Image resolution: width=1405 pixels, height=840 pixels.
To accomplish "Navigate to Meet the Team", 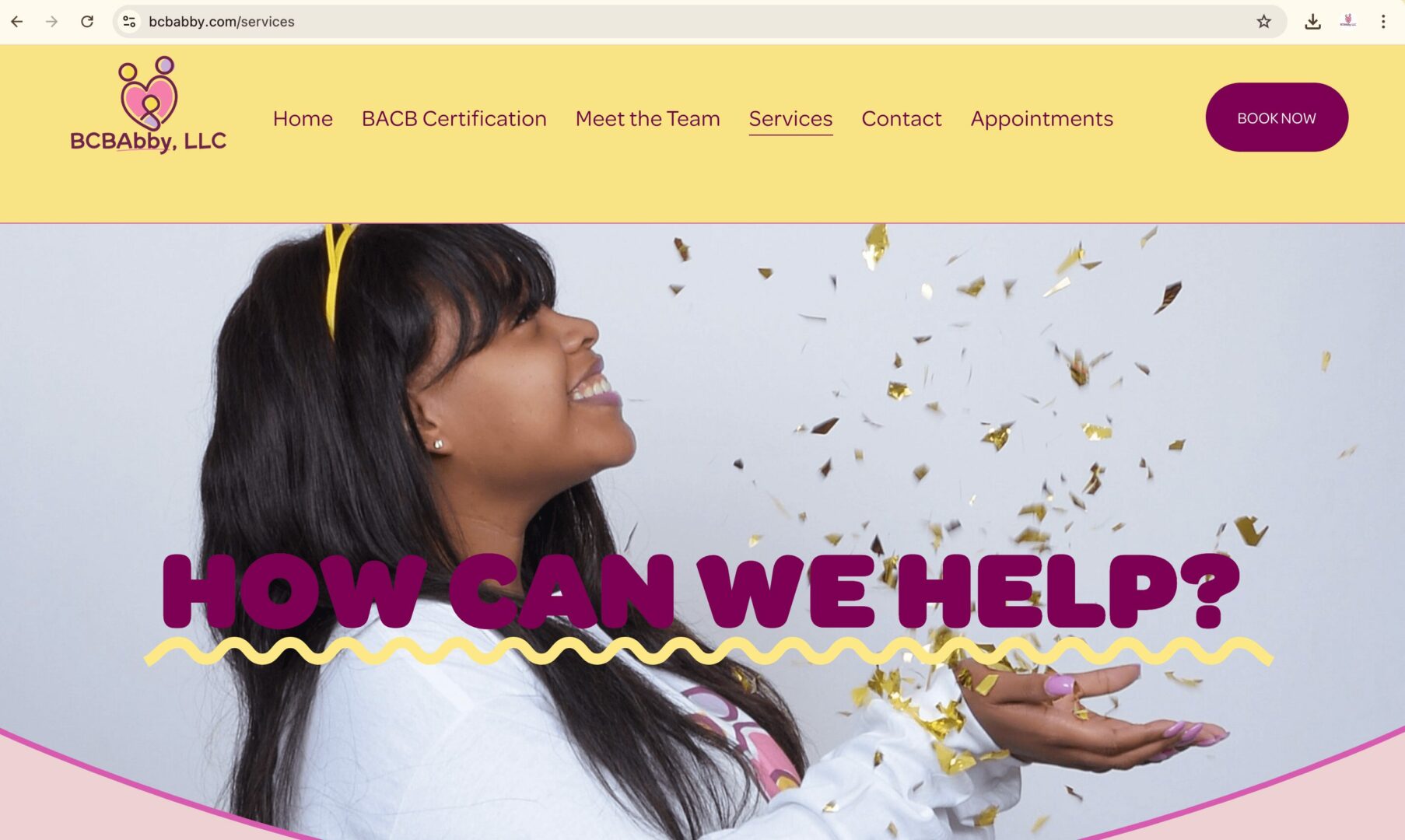I will click(x=648, y=118).
